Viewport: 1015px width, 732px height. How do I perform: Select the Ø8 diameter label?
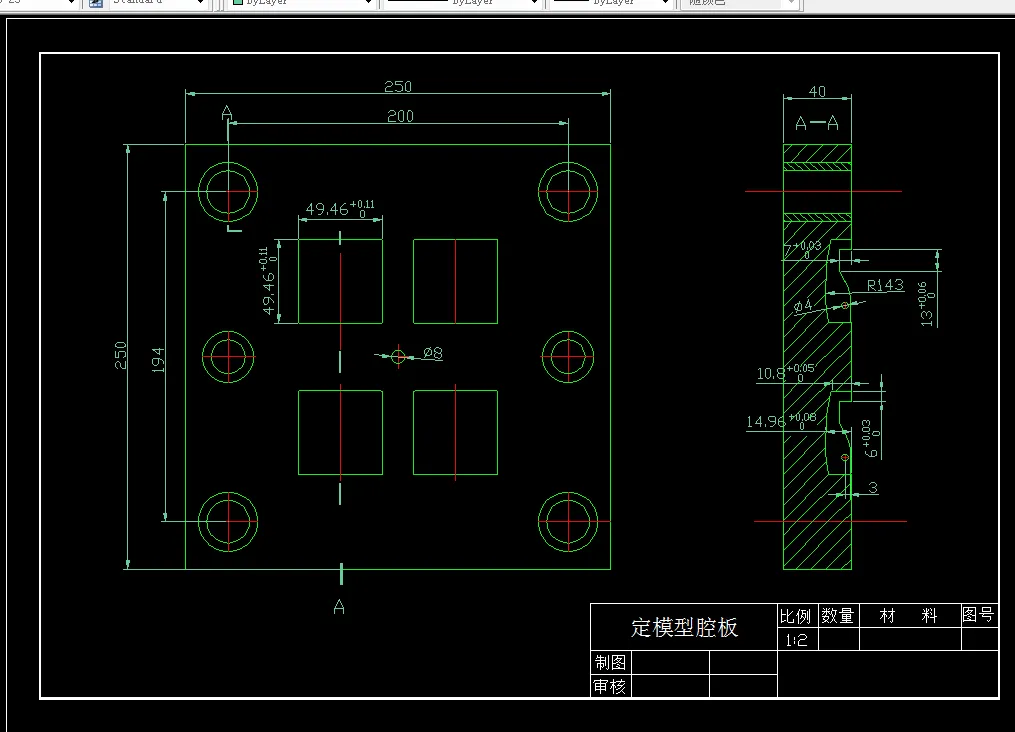tap(433, 353)
